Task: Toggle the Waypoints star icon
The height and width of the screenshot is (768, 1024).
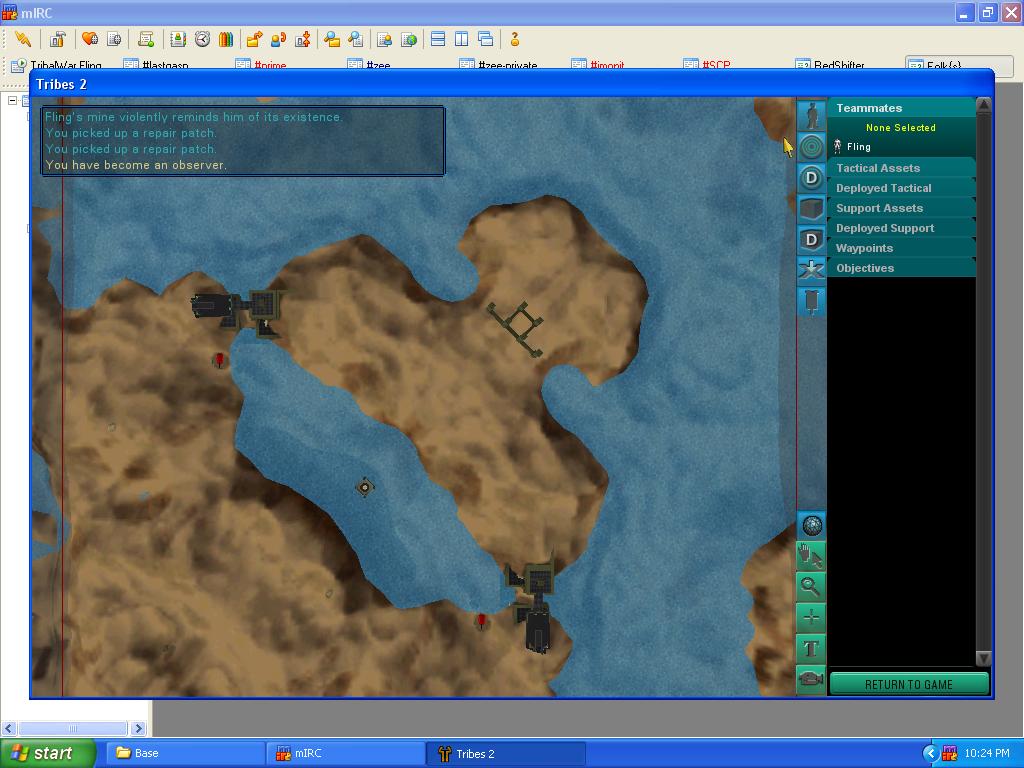Action: [811, 270]
